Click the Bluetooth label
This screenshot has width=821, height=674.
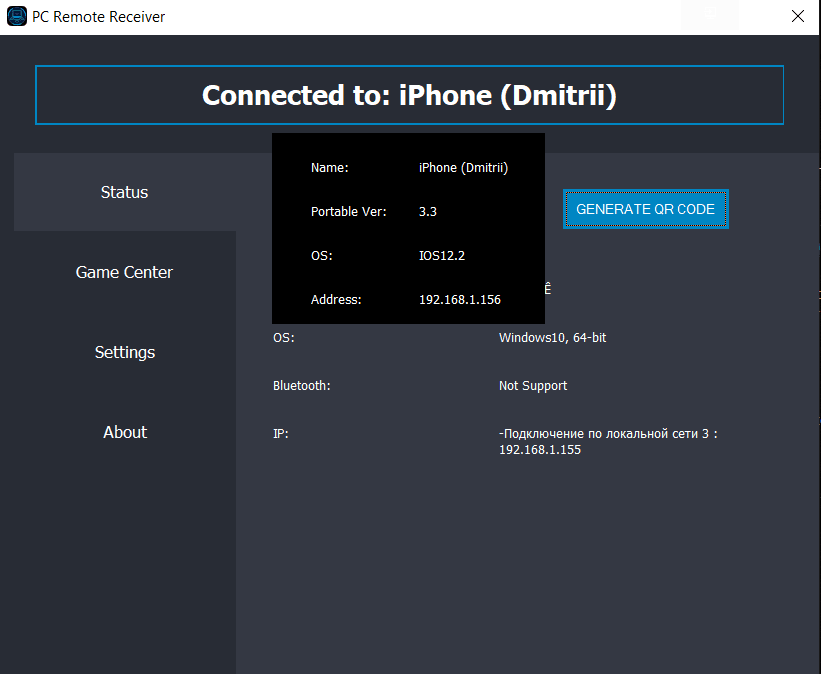[301, 386]
